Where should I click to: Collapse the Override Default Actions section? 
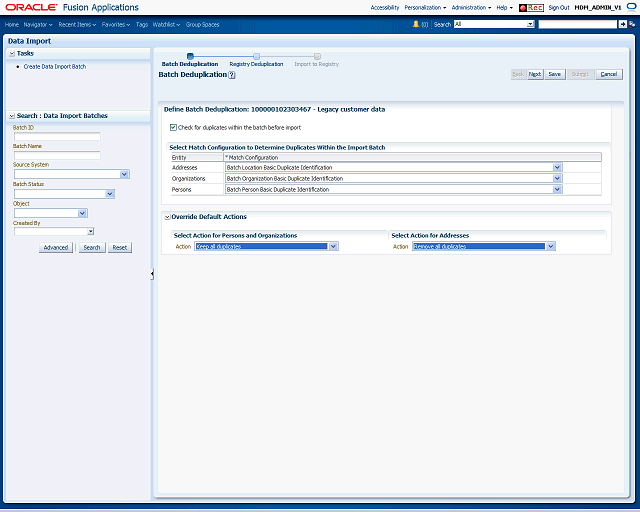167,217
